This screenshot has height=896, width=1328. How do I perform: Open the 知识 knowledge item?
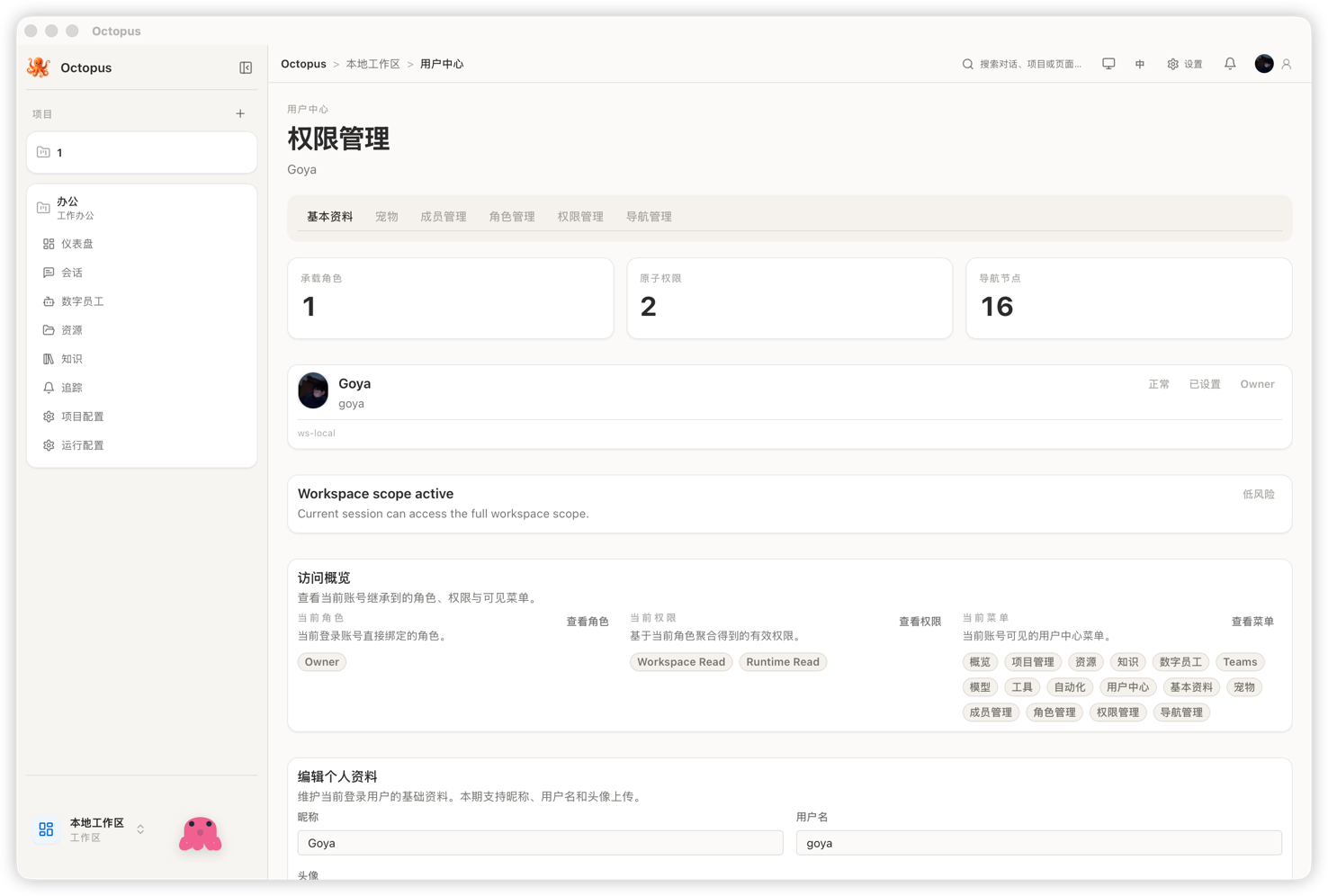(141, 359)
